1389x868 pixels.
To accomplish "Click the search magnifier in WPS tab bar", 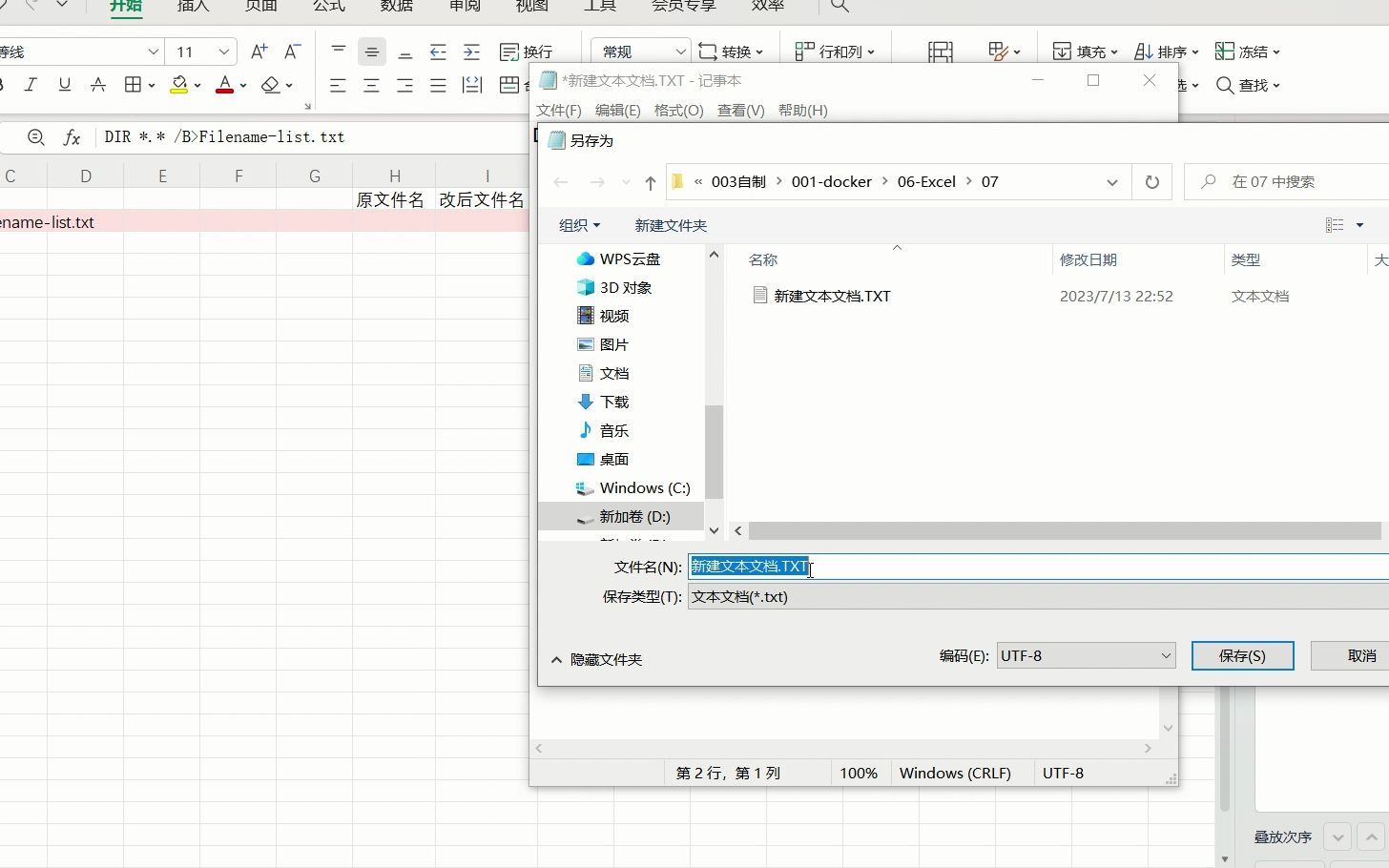I will (840, 6).
